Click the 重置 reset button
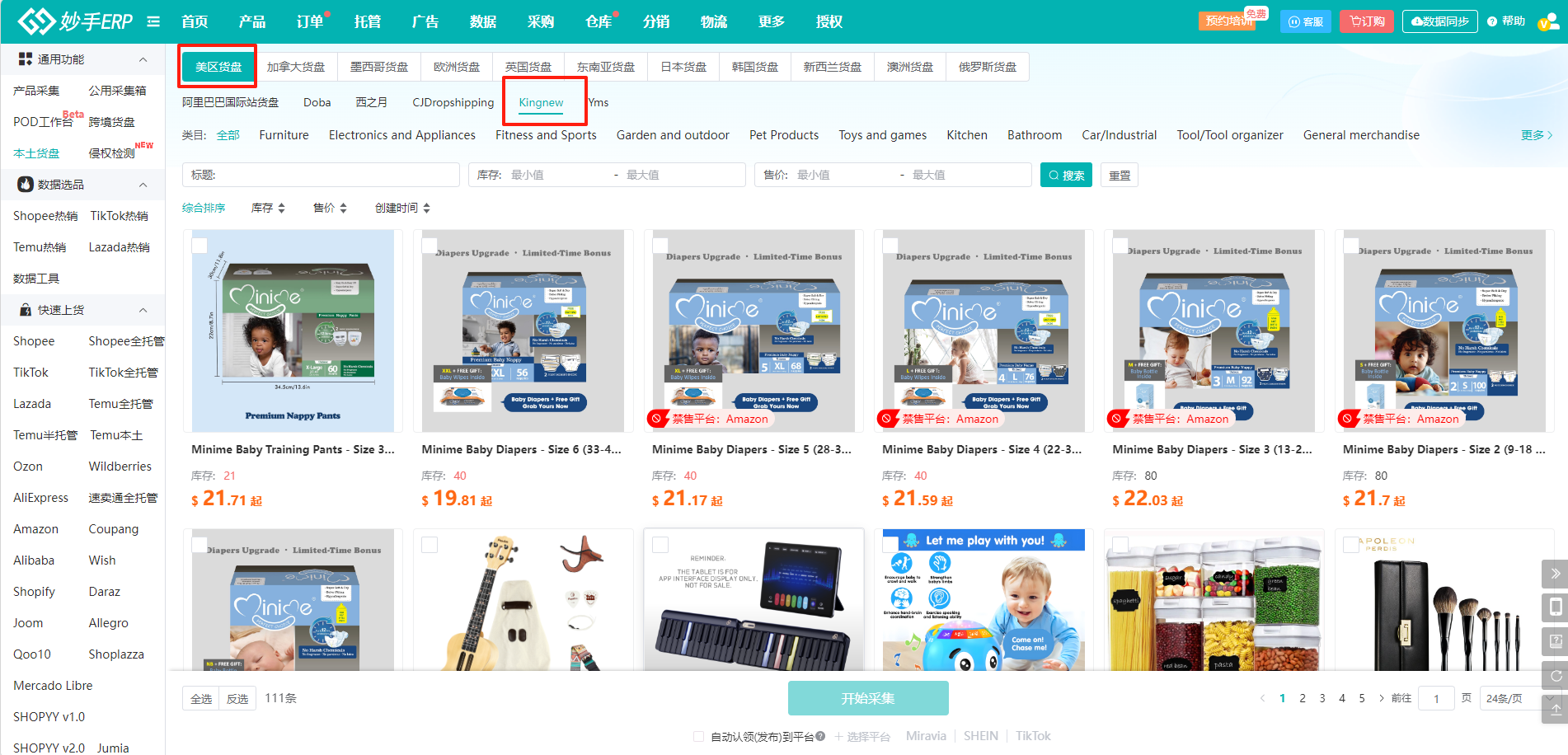This screenshot has height=755, width=1568. click(1120, 175)
